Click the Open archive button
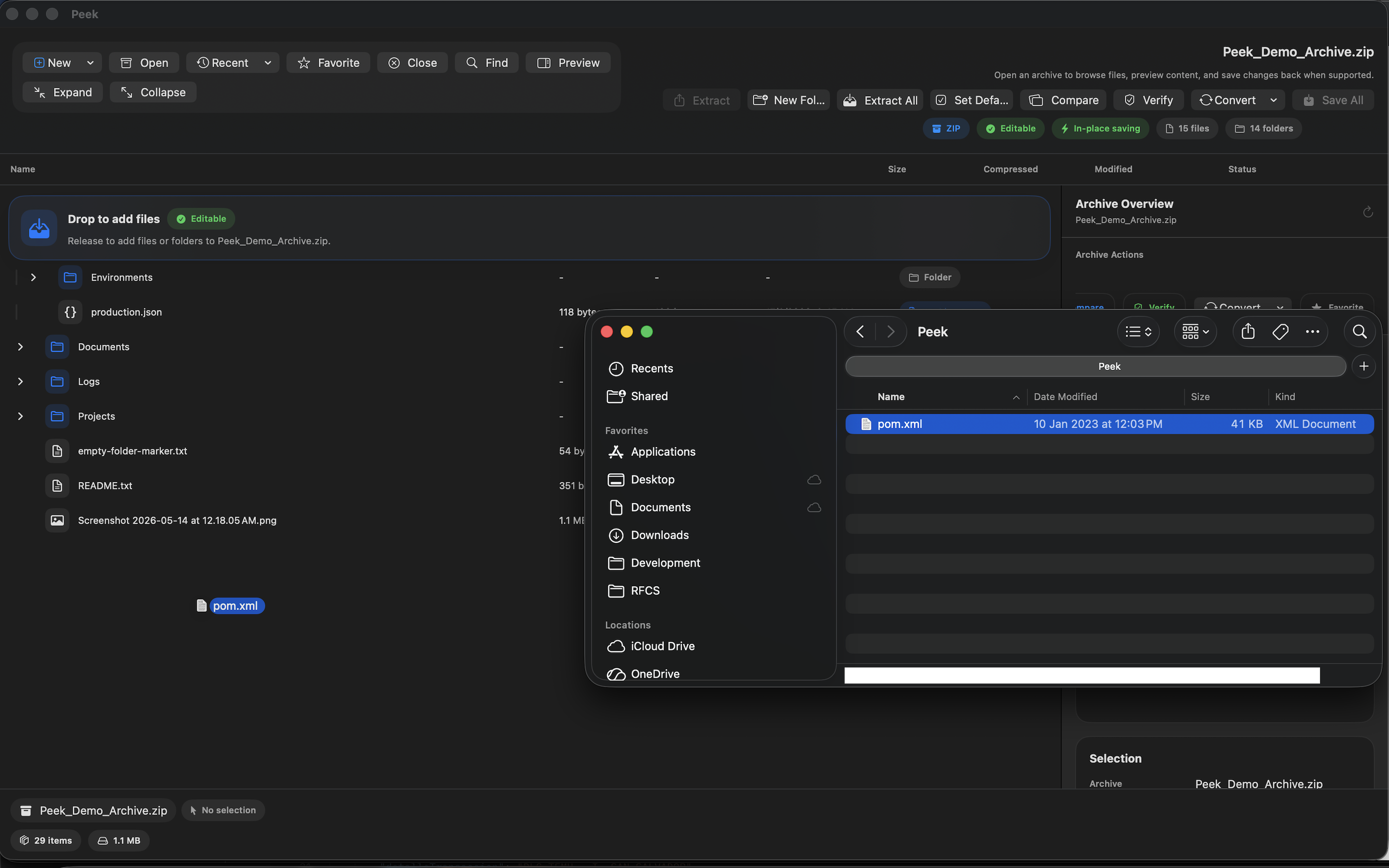Image resolution: width=1389 pixels, height=868 pixels. [x=144, y=63]
